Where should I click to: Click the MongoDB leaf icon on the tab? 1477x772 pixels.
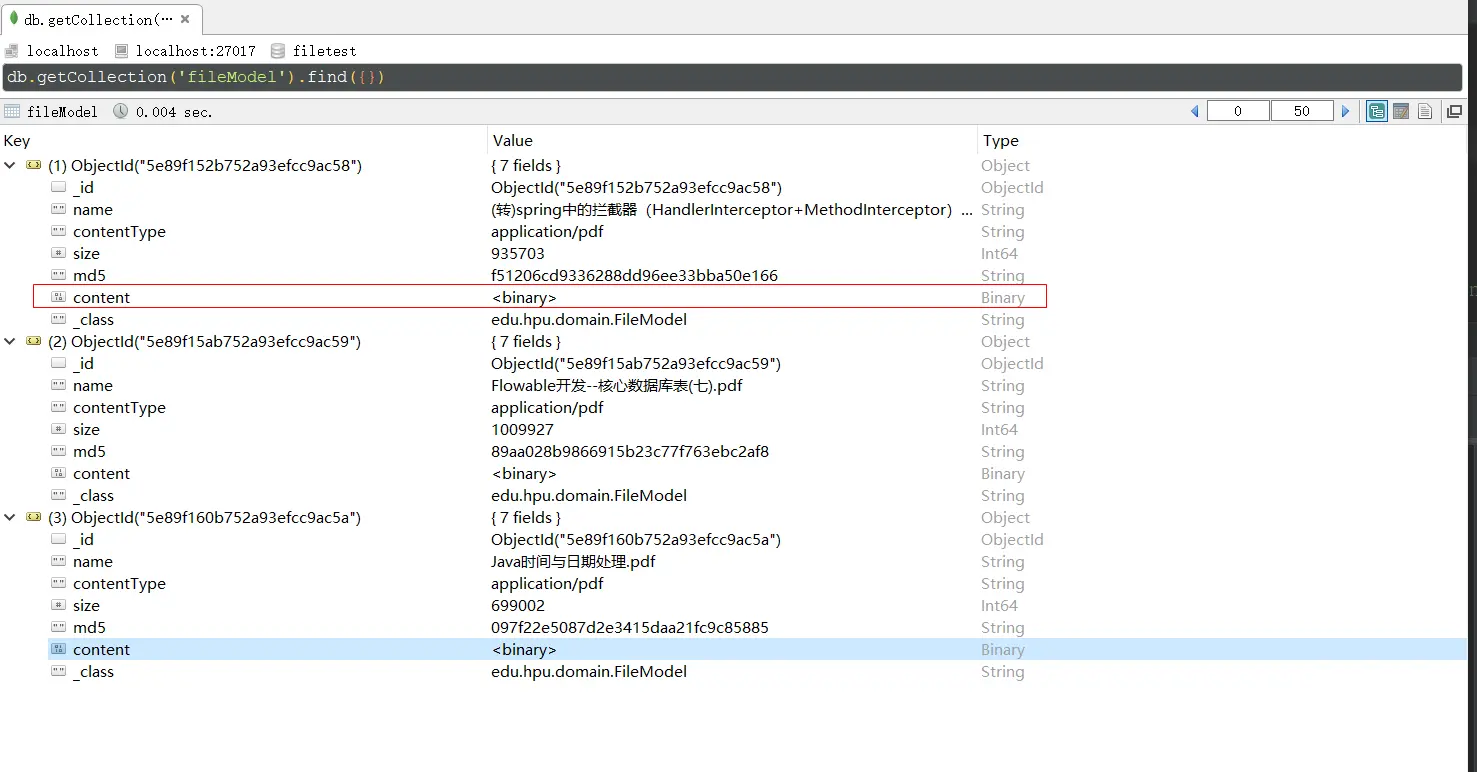[15, 18]
